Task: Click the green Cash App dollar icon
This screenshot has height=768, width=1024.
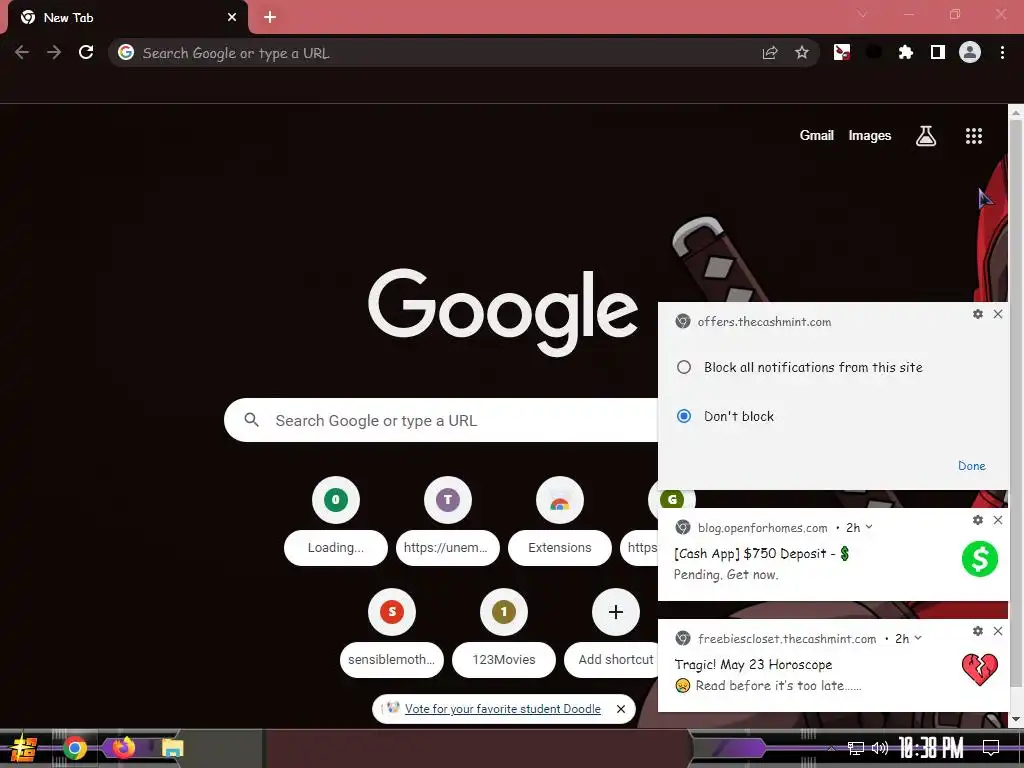Action: tap(980, 559)
